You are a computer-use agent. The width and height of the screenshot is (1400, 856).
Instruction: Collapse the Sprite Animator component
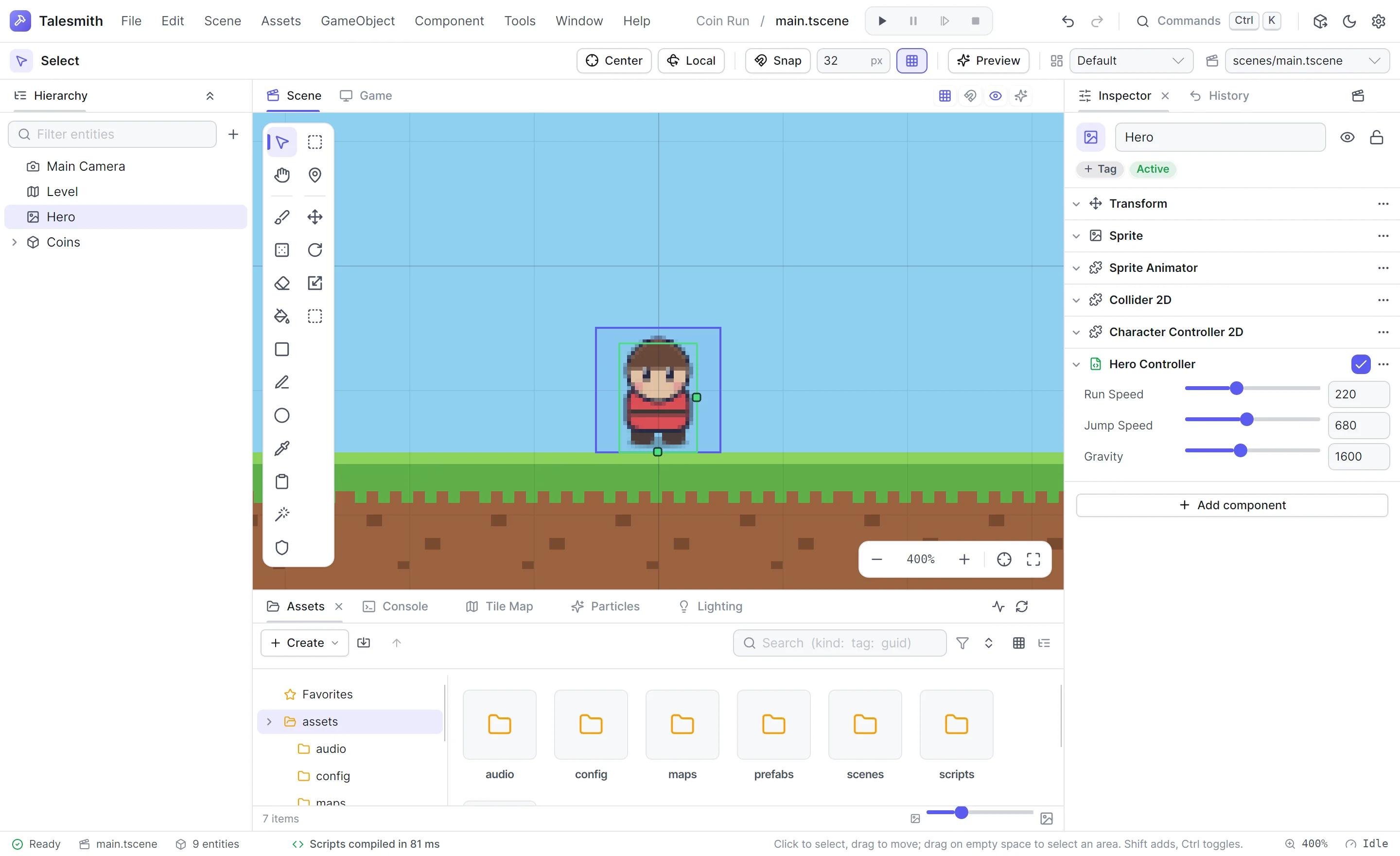[1076, 267]
